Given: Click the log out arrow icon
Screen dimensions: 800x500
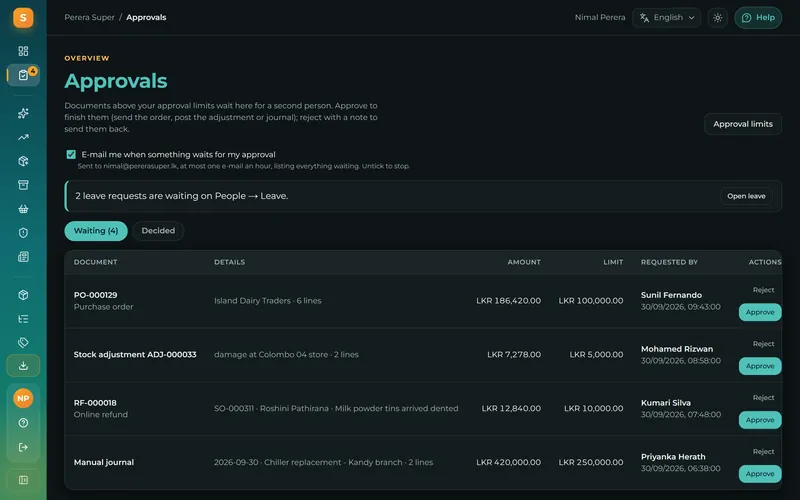Looking at the screenshot, I should tap(23, 447).
